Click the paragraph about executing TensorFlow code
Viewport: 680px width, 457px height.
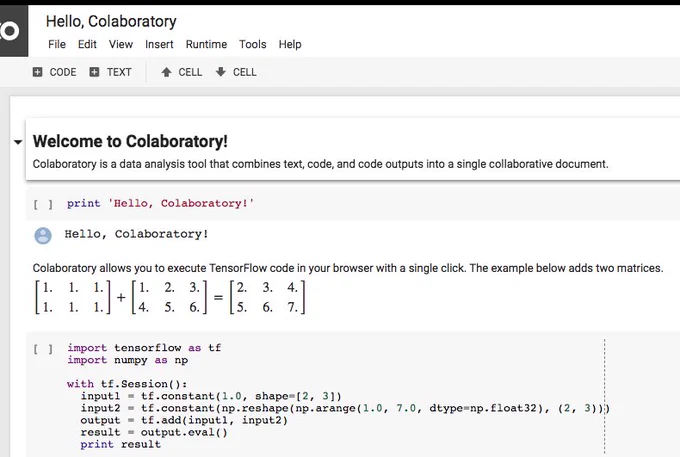point(348,268)
